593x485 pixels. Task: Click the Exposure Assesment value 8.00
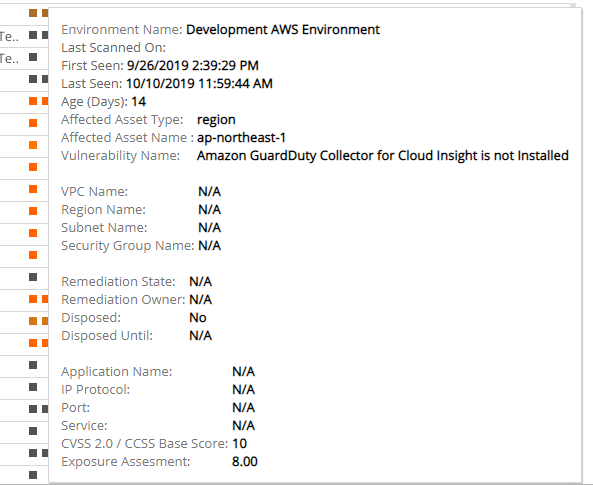245,462
